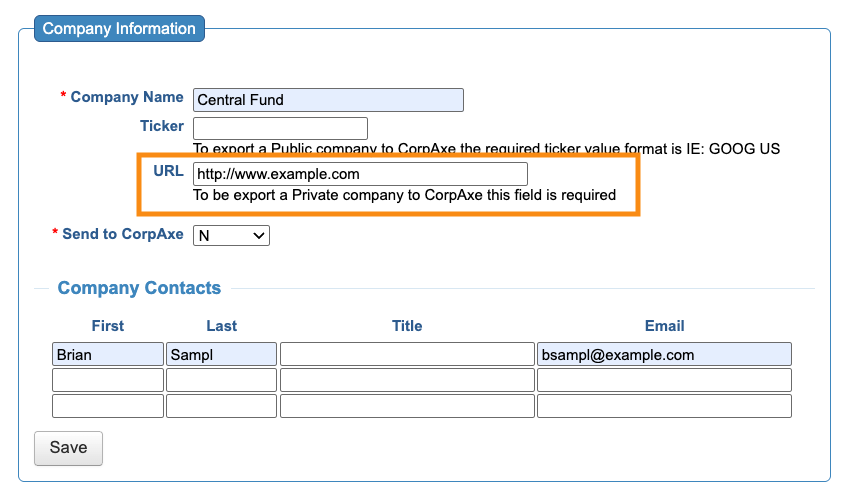Open the Send to CorpAxe dropdown
The width and height of the screenshot is (848, 501).
point(231,235)
